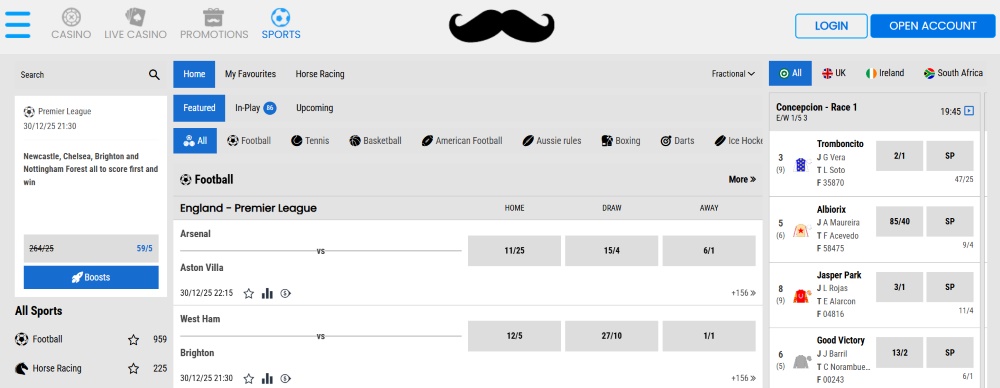Viewport: 1000px width, 388px height.
Task: Switch to My Favourites tab
Action: [x=251, y=74]
